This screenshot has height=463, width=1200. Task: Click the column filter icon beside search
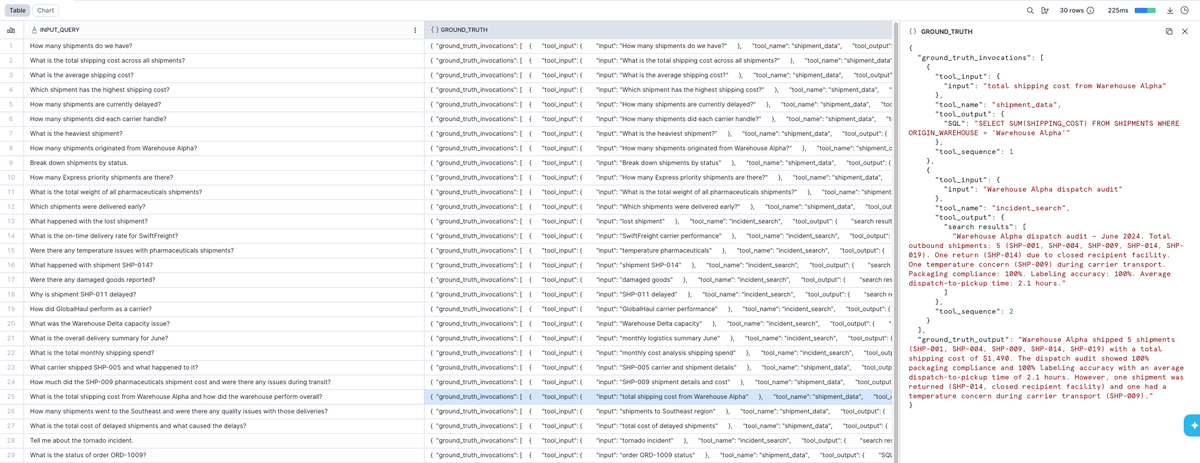[1045, 10]
